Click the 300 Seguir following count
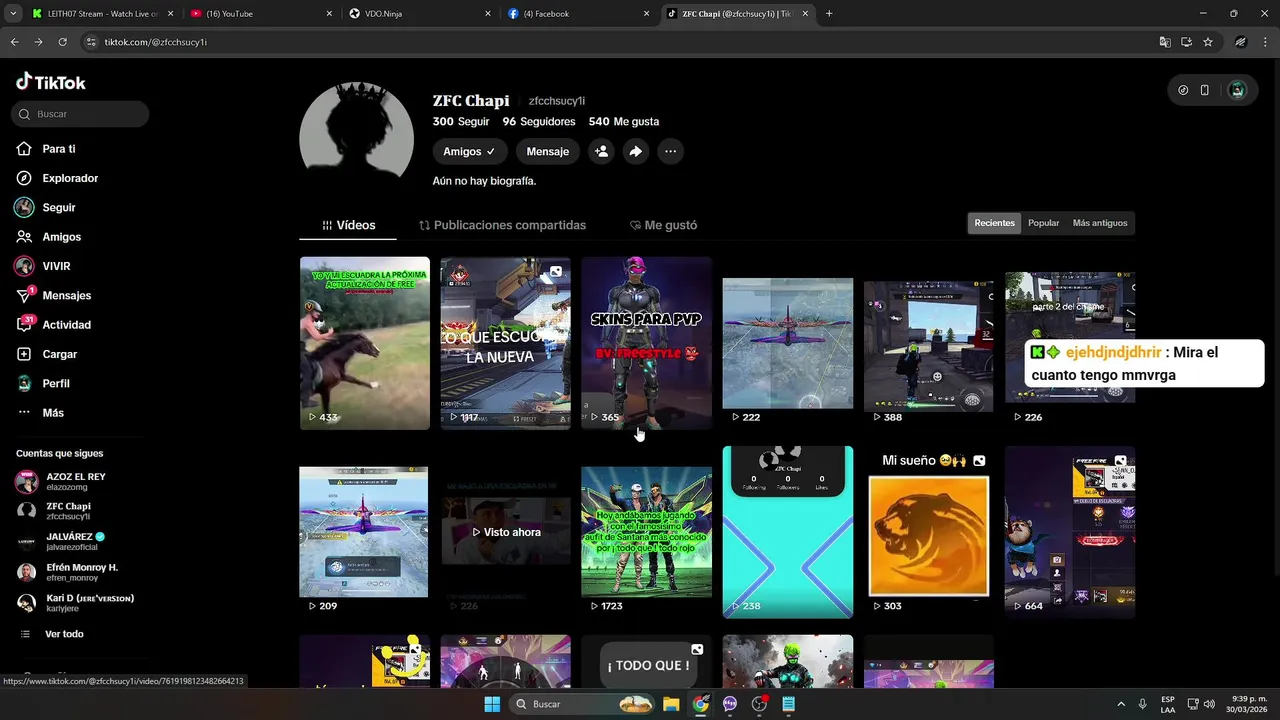This screenshot has height=720, width=1280. tap(461, 121)
